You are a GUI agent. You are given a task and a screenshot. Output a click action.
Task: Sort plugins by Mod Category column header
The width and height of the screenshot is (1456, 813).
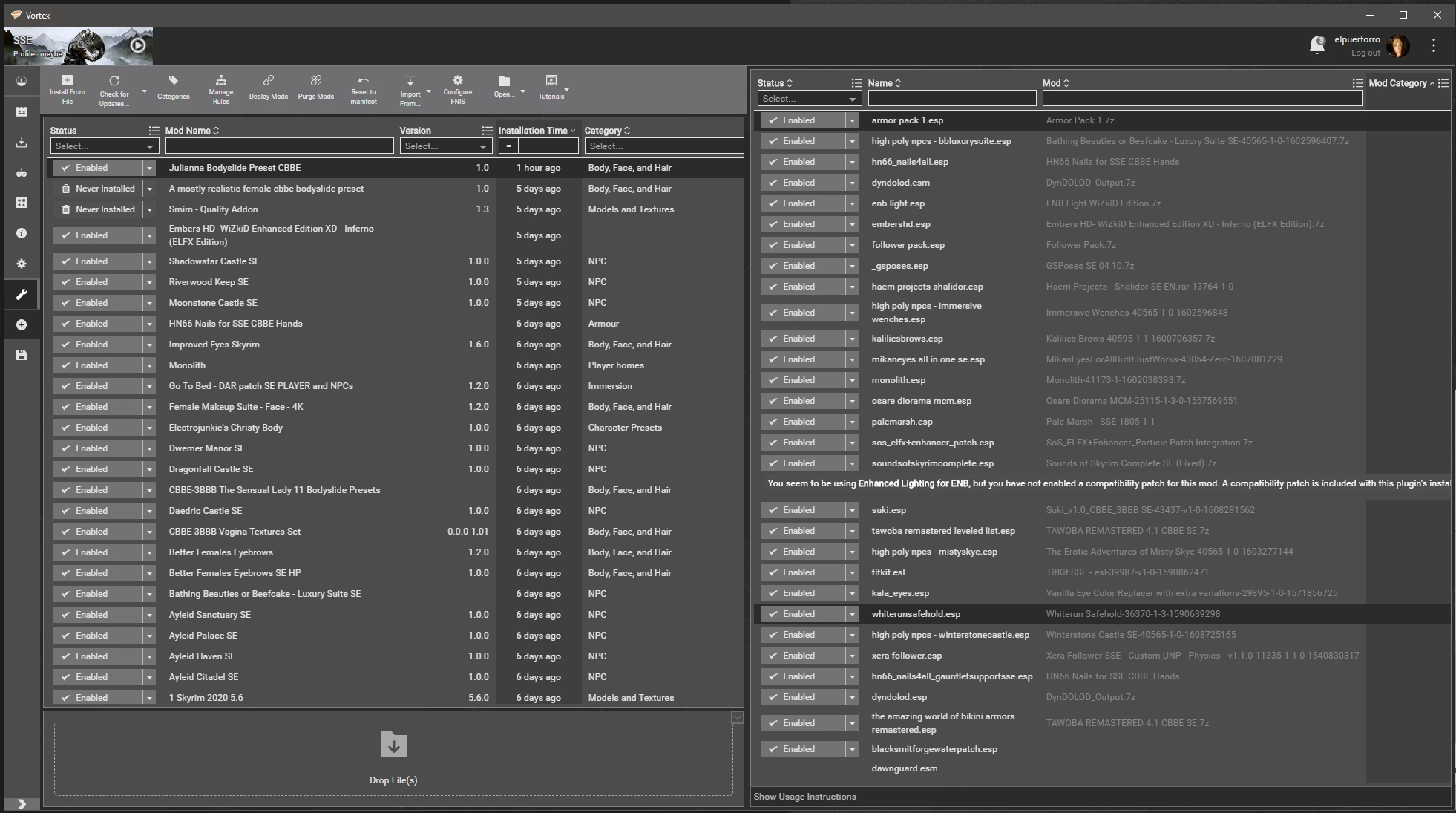coord(1401,83)
